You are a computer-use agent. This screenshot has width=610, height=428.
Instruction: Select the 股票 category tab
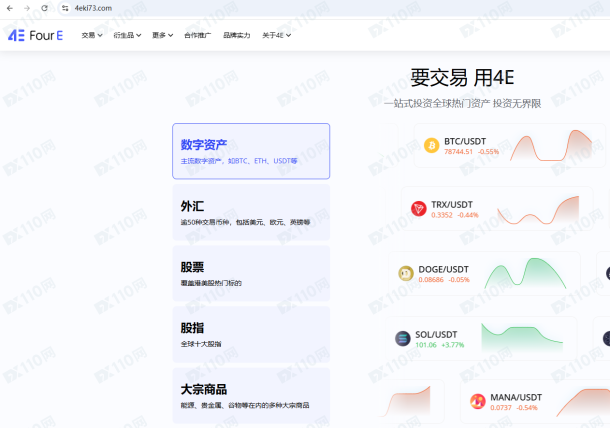pyautogui.click(x=251, y=274)
